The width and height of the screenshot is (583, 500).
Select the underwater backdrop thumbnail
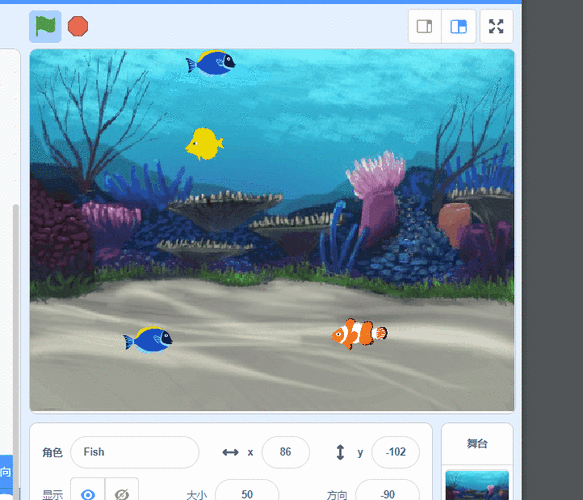(477, 486)
